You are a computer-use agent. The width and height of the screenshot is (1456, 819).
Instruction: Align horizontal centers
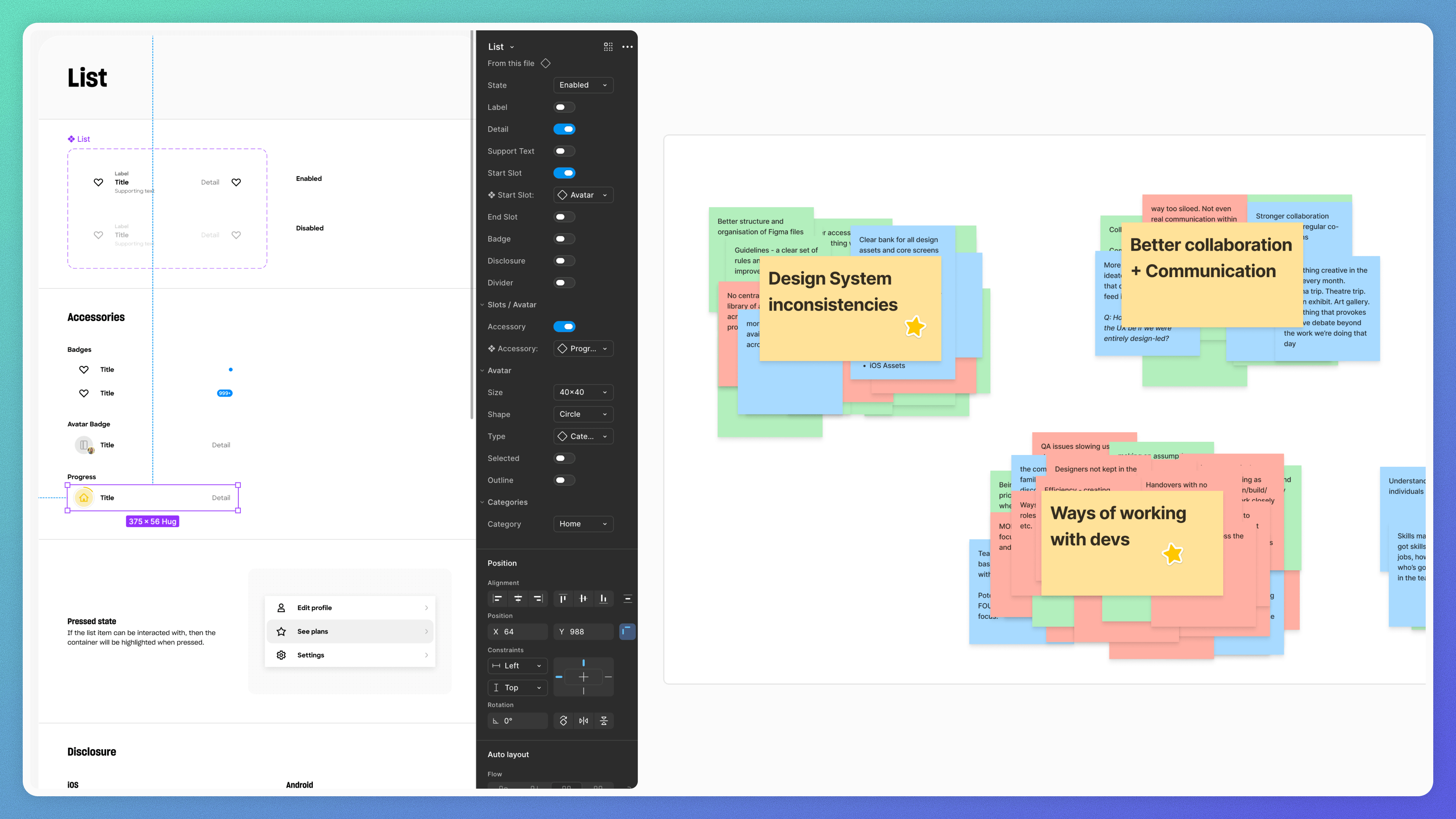(x=518, y=599)
